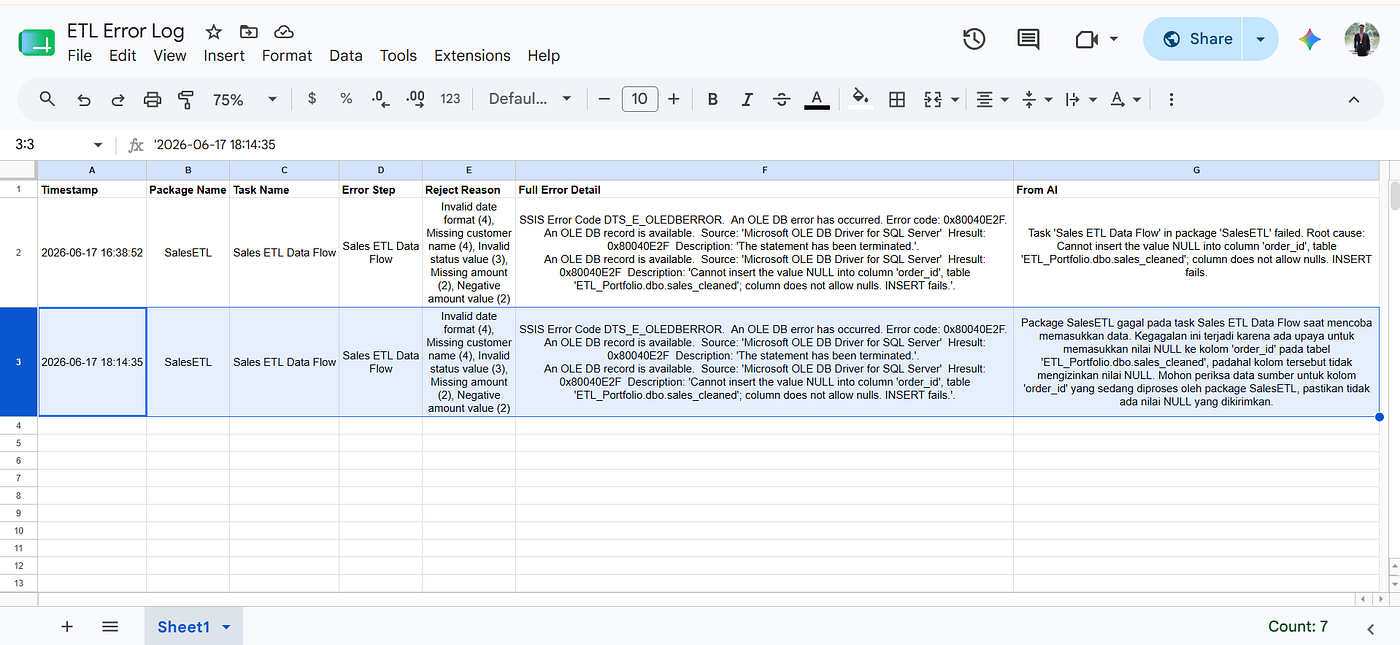Open Edit menu

[123, 56]
